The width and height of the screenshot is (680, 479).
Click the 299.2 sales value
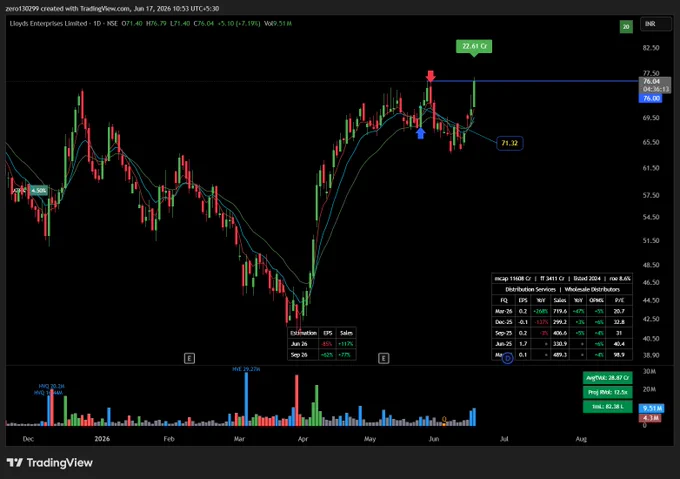tap(560, 322)
